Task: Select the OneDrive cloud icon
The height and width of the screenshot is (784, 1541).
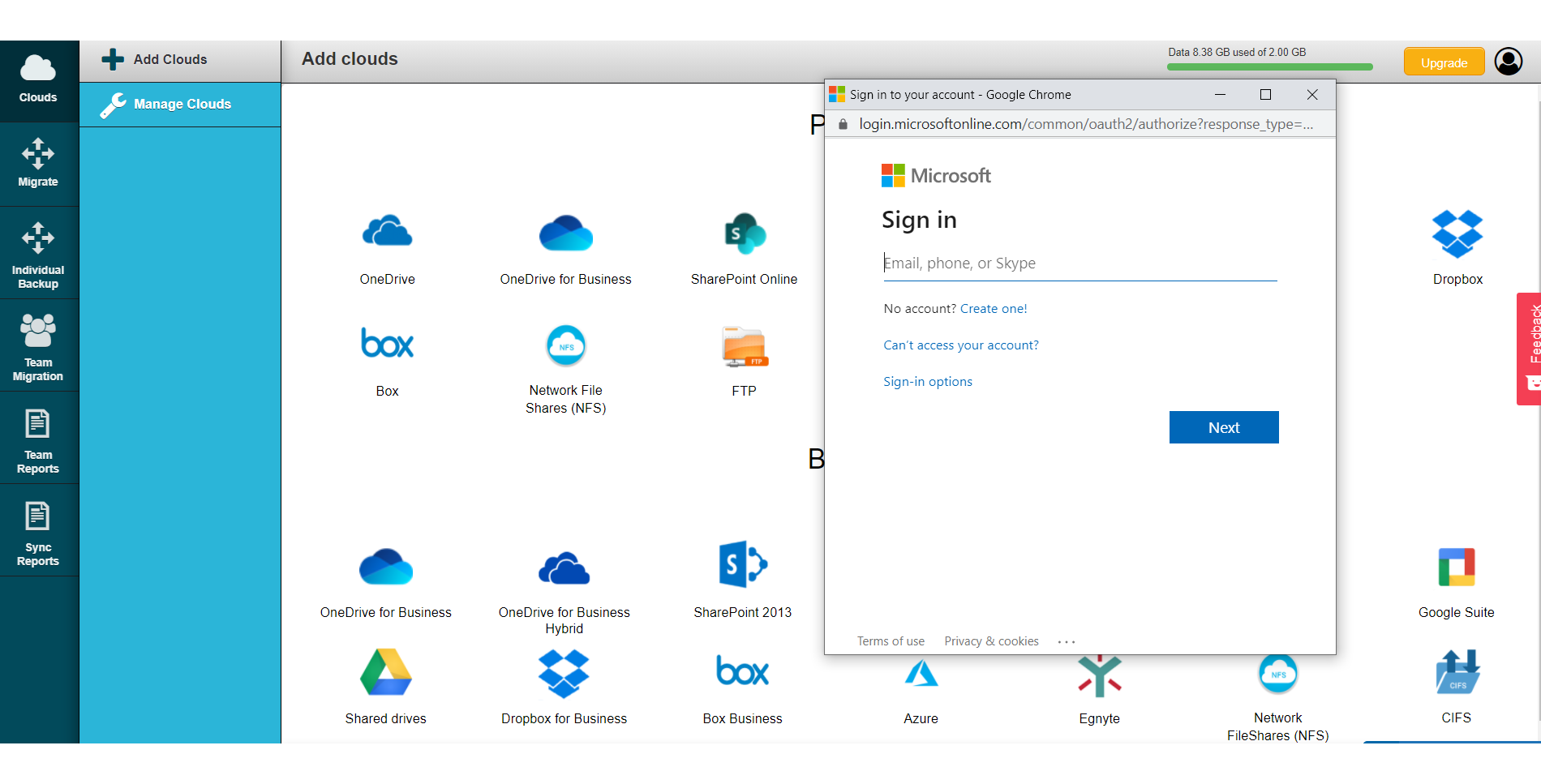Action: pos(387,232)
